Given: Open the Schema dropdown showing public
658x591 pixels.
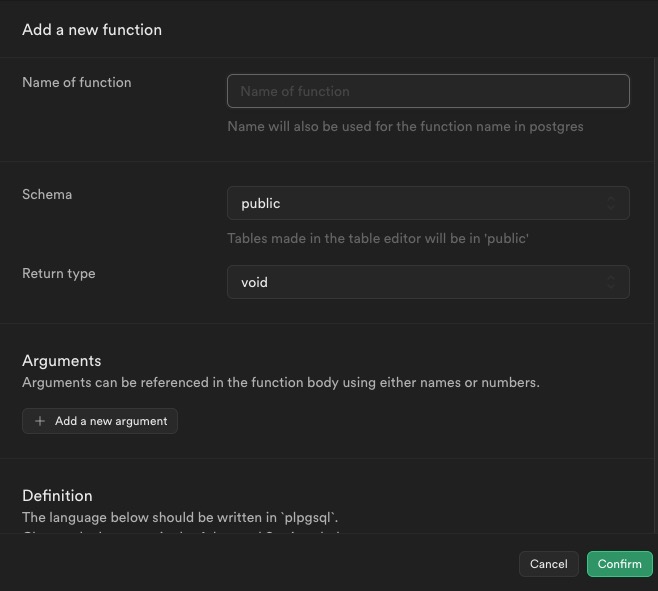Looking at the screenshot, I should click(x=428, y=203).
